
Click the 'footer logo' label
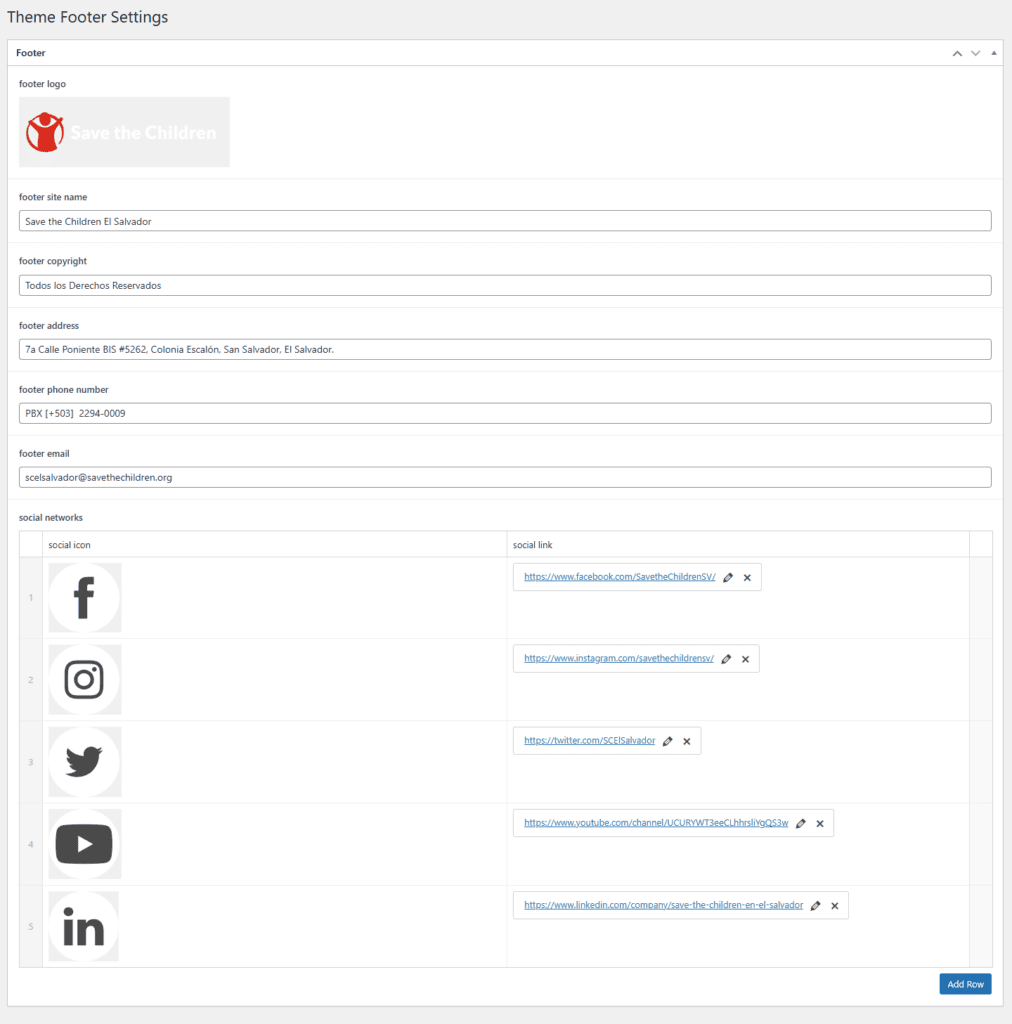[42, 84]
